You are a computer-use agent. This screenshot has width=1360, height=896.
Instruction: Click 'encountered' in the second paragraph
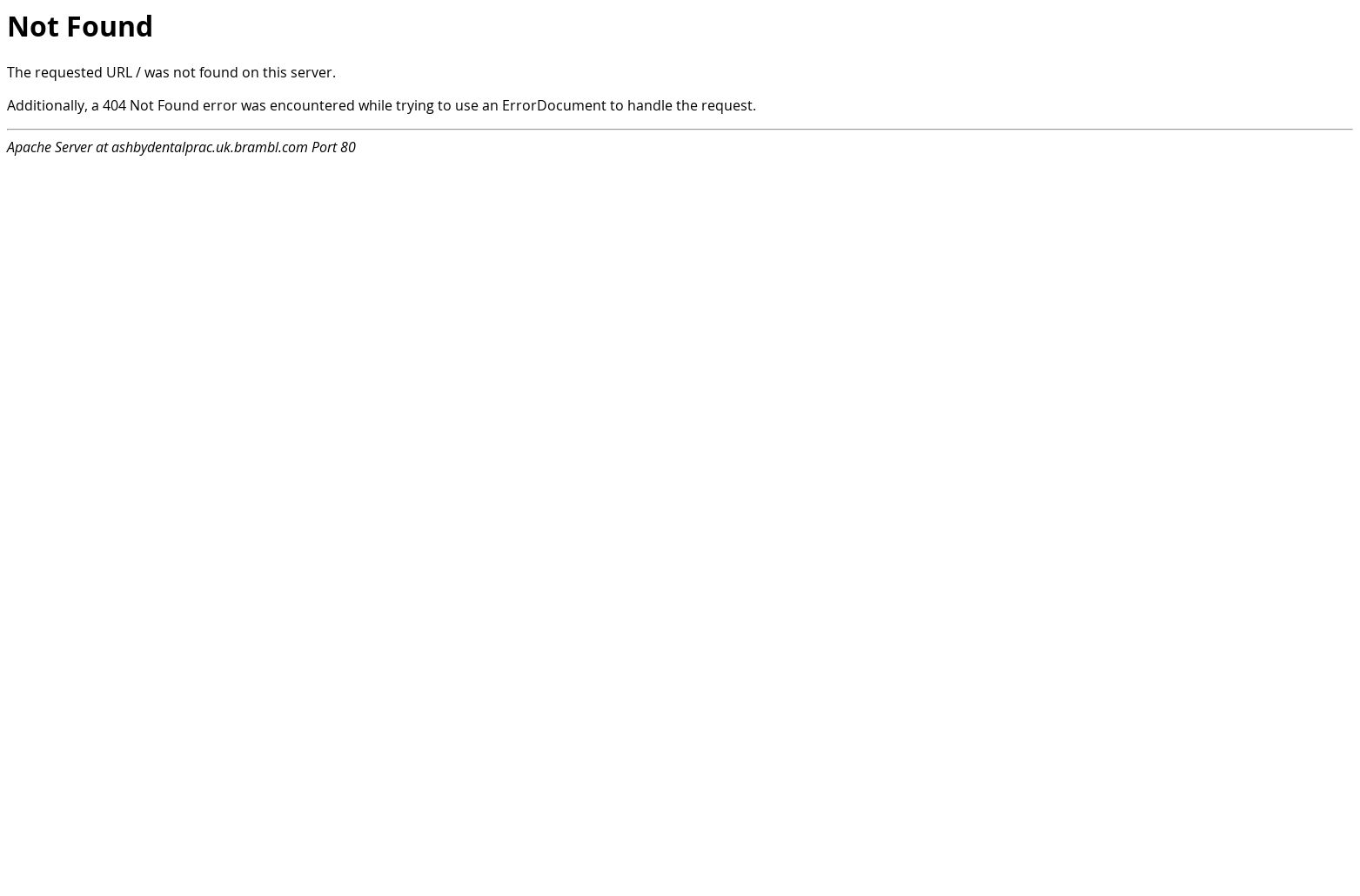(312, 105)
